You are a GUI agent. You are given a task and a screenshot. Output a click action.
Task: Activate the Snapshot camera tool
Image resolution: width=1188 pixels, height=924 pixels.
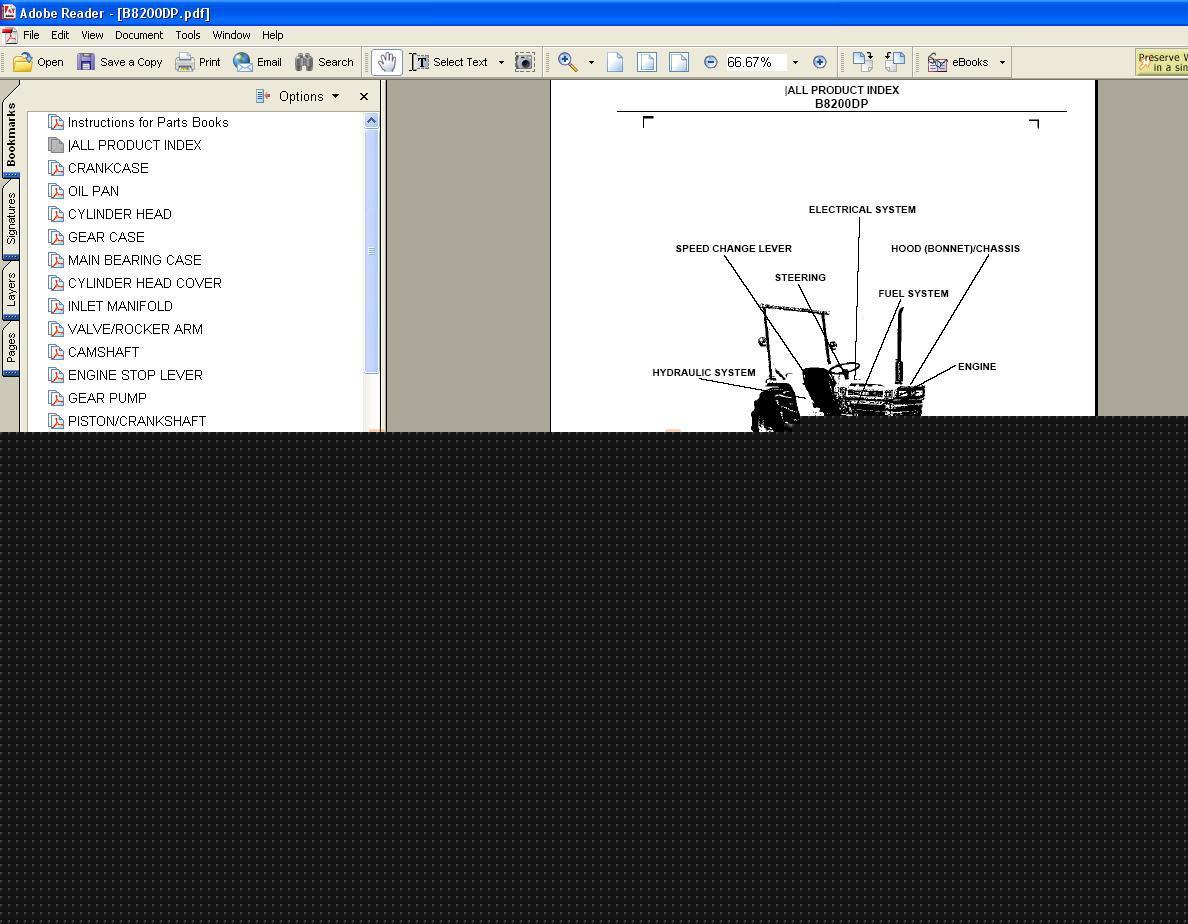pos(524,62)
